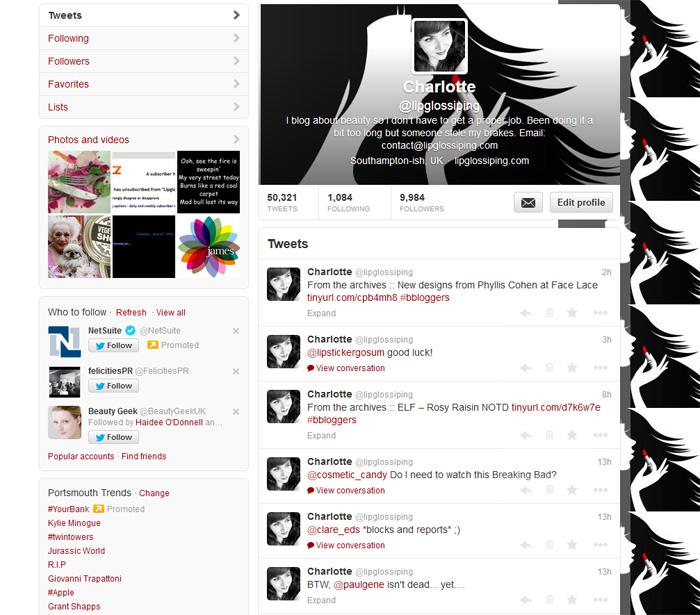Dismiss NetSuite follow suggestion
The image size is (700, 615).
[x=236, y=331]
